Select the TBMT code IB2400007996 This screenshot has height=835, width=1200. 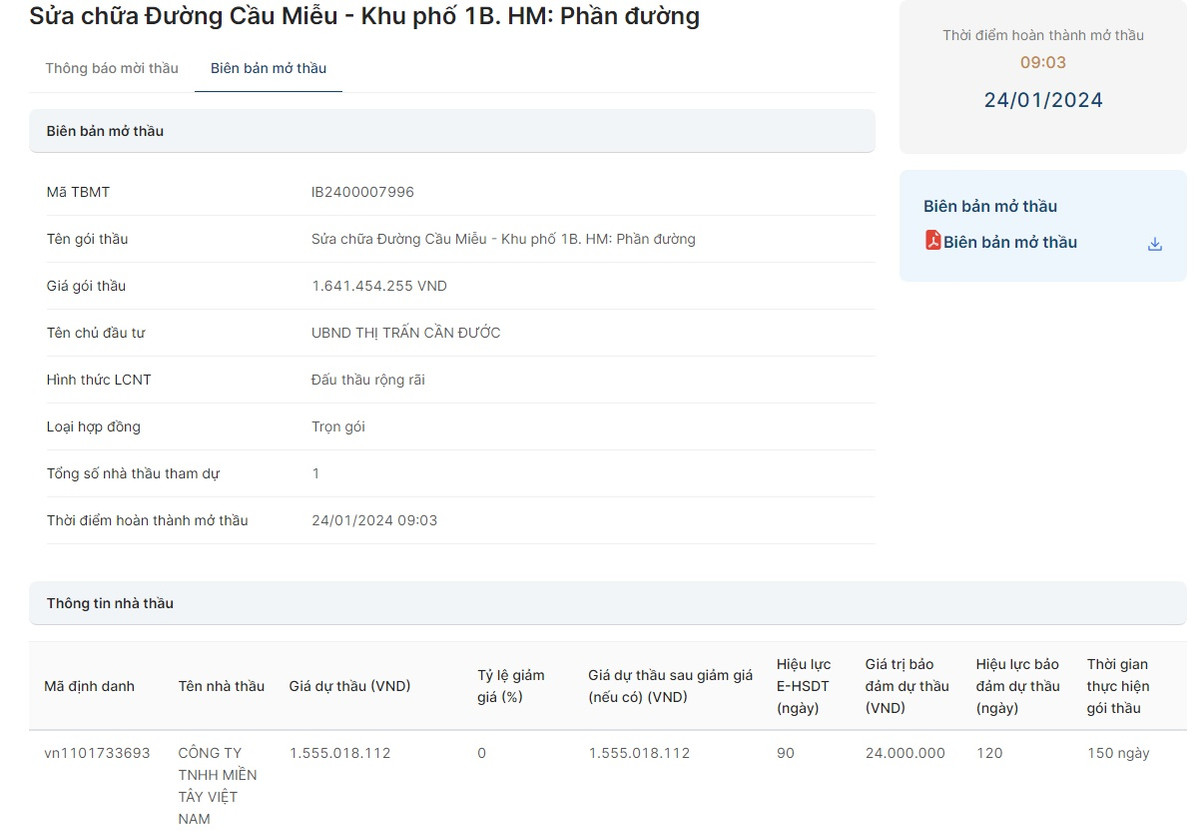pos(362,192)
